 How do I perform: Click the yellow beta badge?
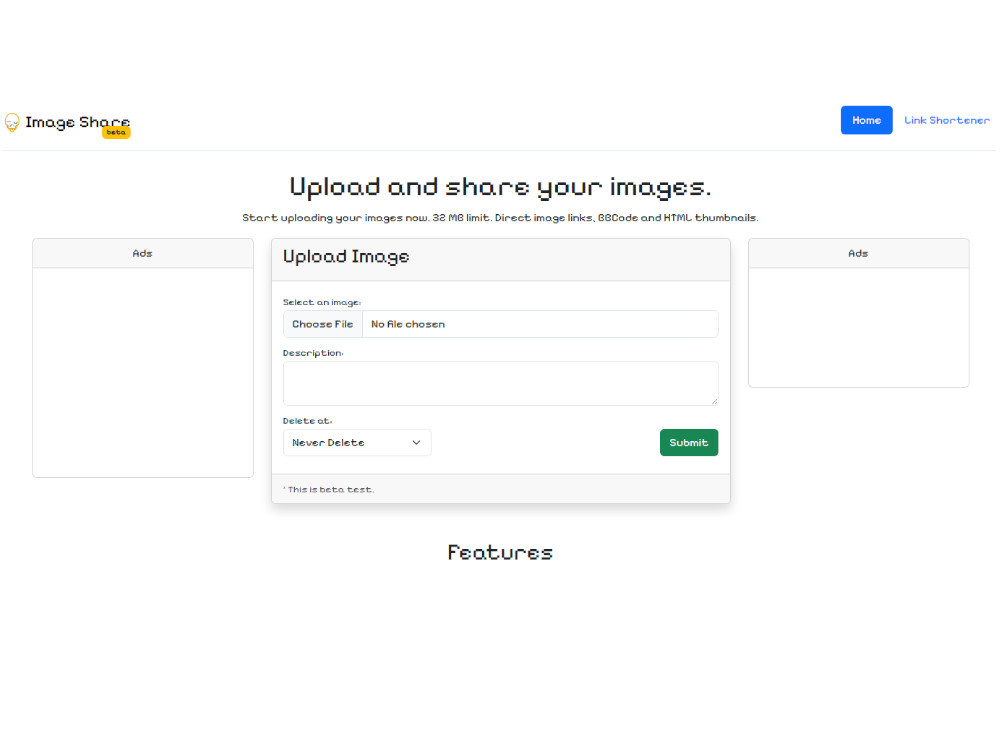coord(116,133)
